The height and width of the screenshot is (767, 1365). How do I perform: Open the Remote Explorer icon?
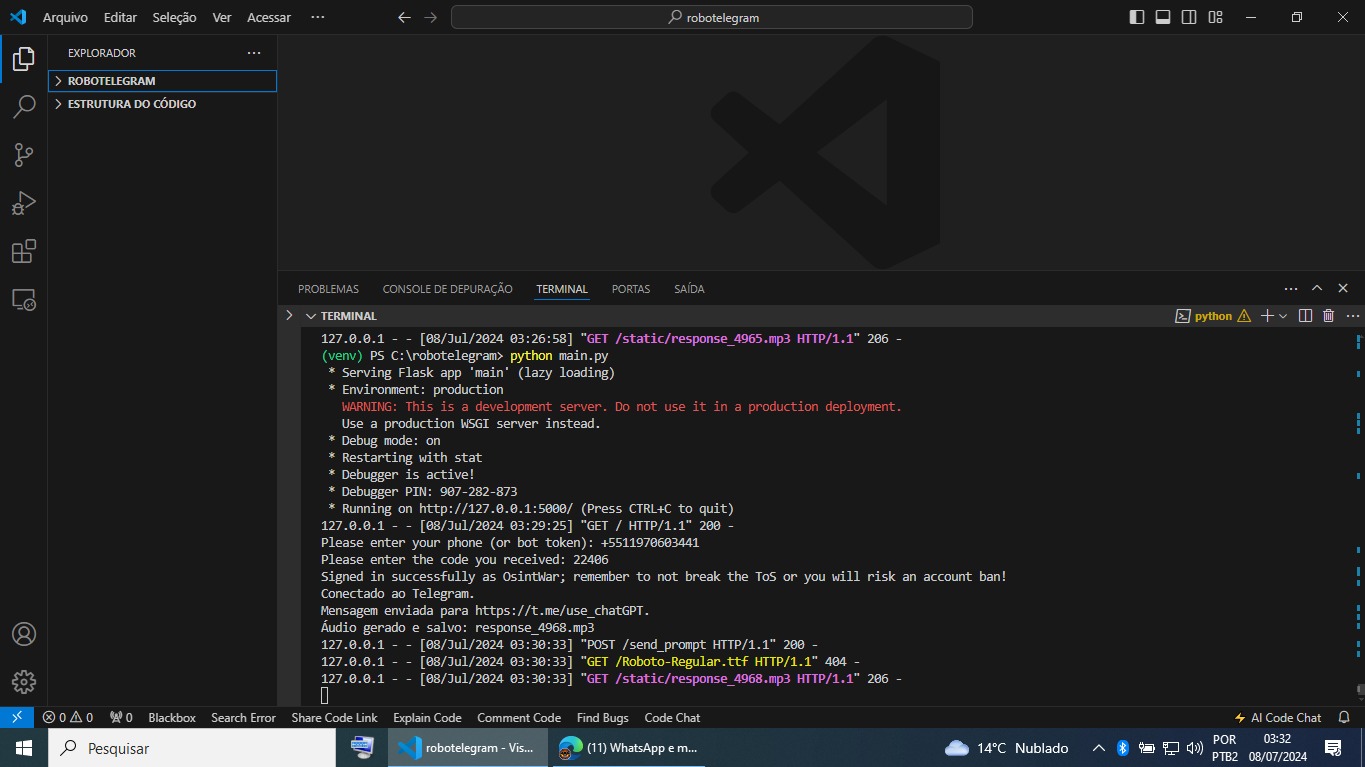coord(24,299)
